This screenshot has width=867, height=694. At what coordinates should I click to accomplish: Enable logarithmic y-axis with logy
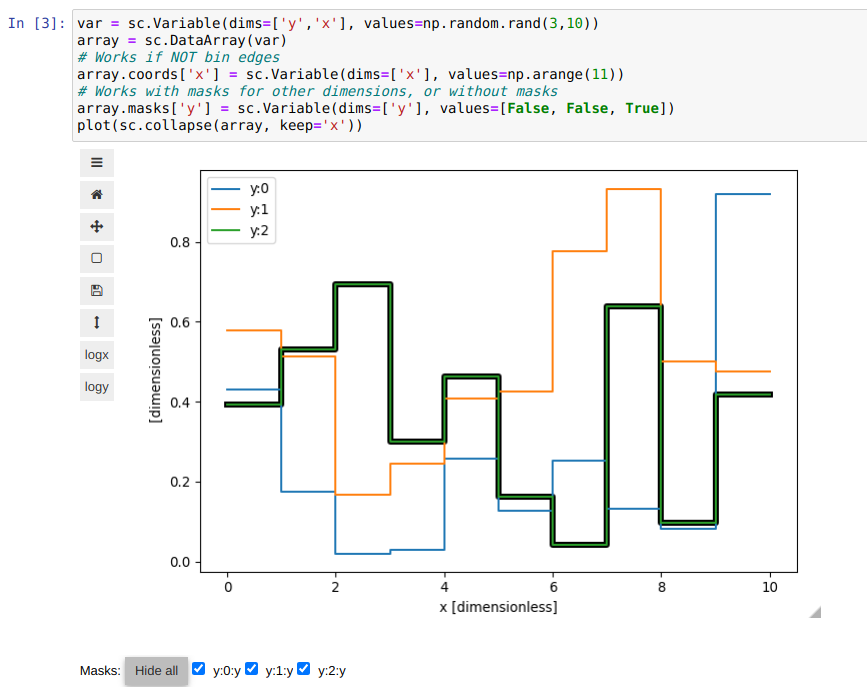tap(96, 386)
